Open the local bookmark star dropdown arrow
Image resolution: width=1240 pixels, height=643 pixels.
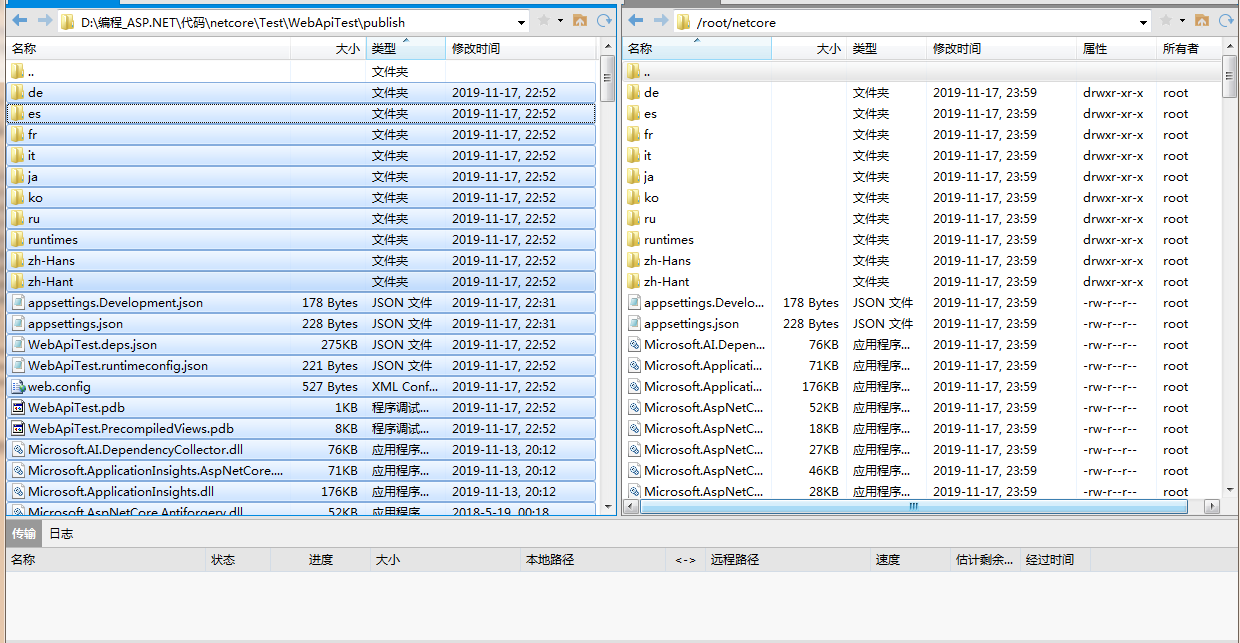(x=560, y=21)
